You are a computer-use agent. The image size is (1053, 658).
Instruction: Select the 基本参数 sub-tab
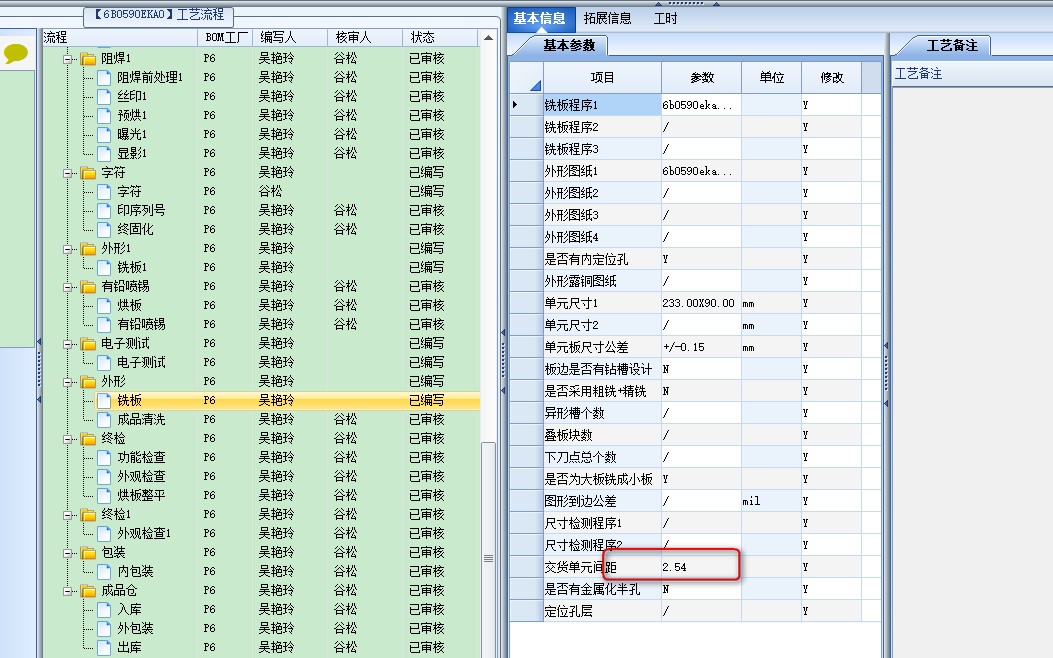pos(569,46)
